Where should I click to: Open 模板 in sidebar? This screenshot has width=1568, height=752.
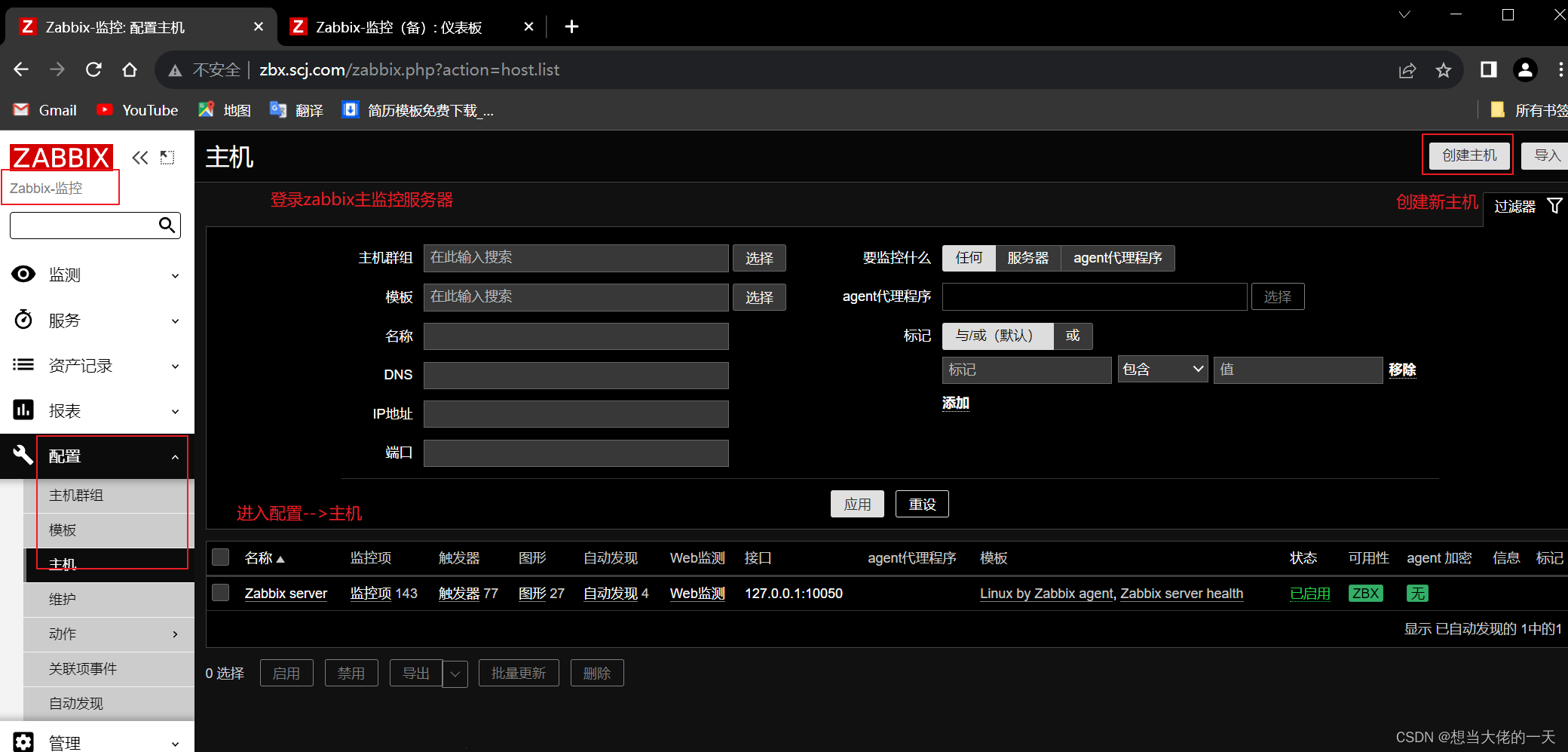[109, 530]
